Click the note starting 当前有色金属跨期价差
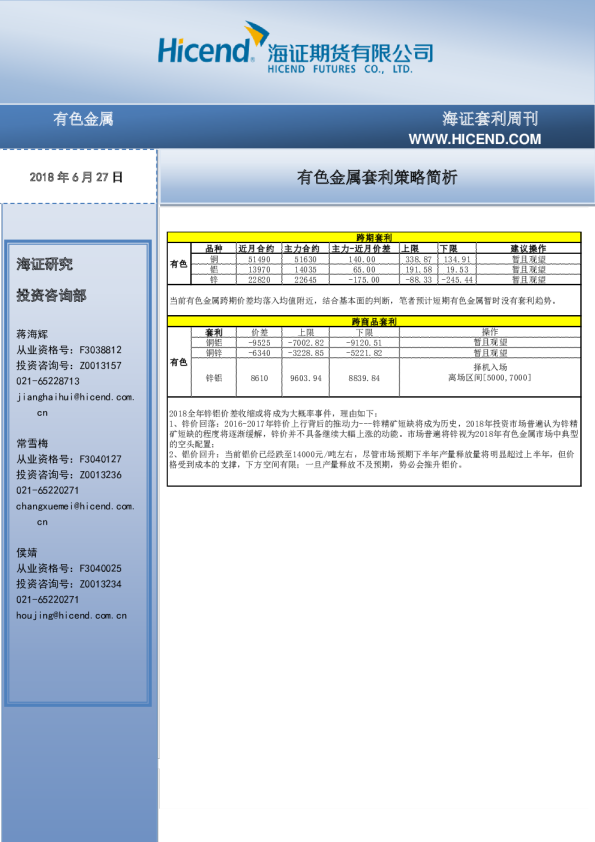Viewport: 595px width, 842px height. pyautogui.click(x=363, y=301)
